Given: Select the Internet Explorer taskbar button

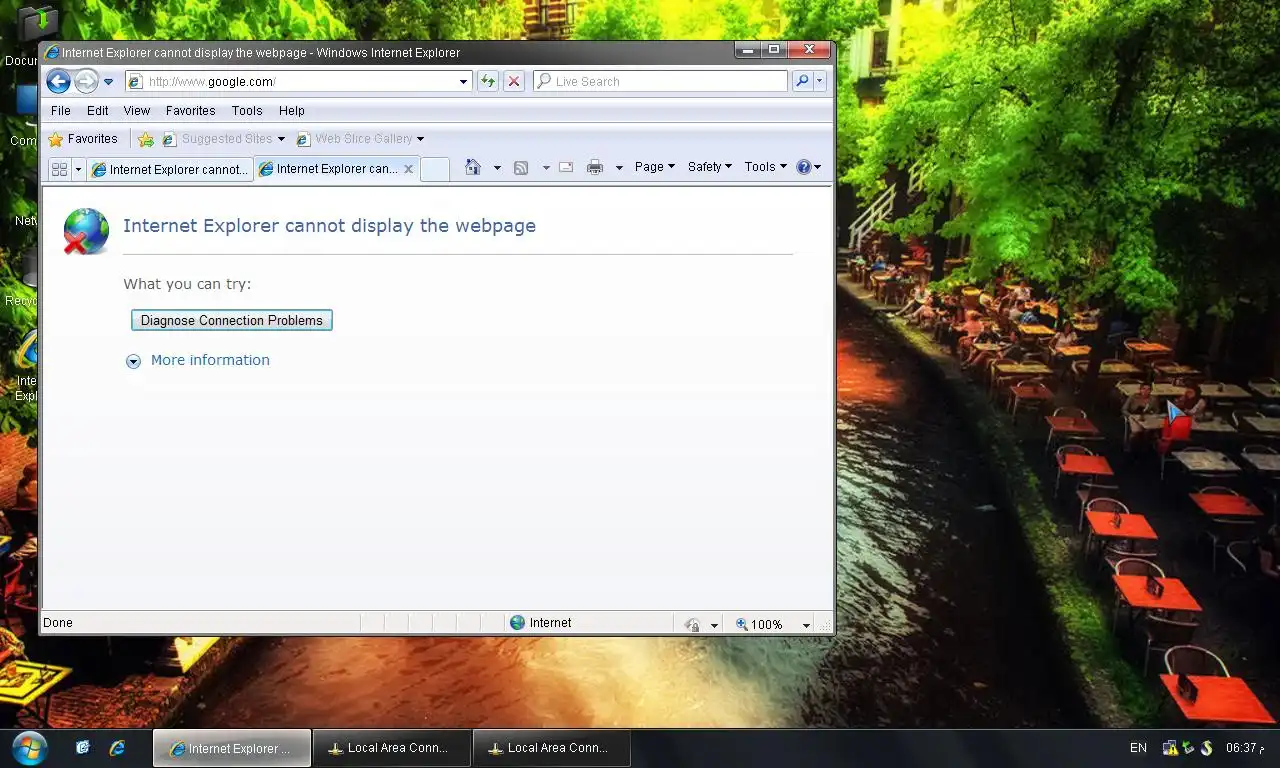Looking at the screenshot, I should [x=231, y=748].
